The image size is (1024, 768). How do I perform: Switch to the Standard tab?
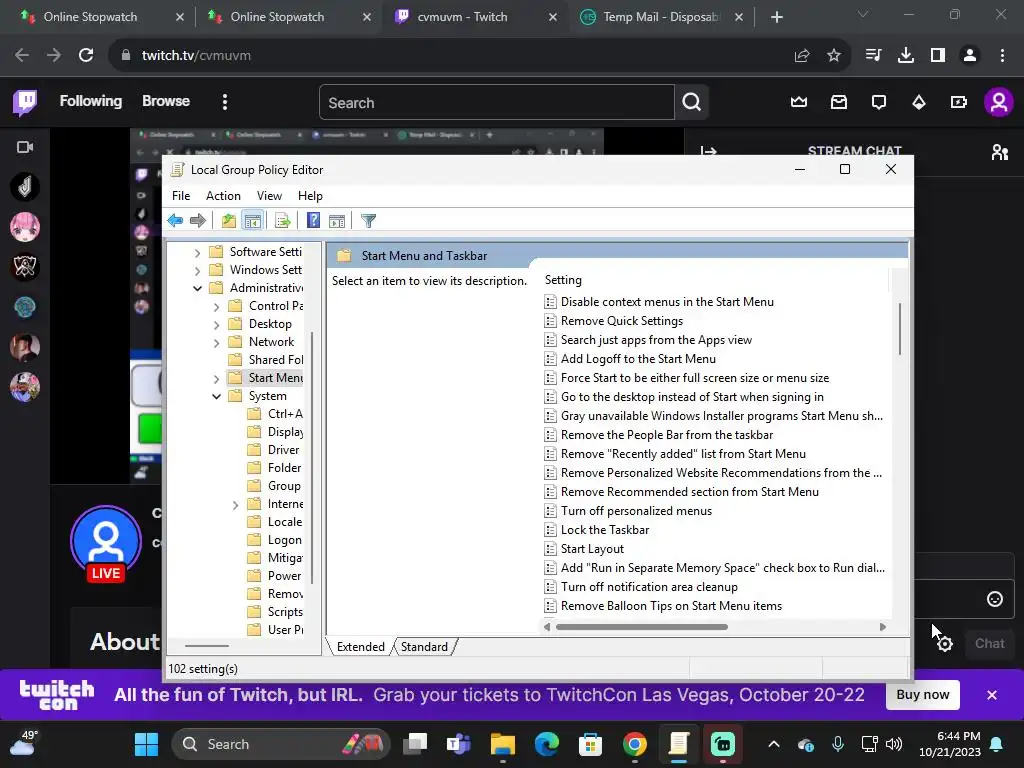click(424, 647)
